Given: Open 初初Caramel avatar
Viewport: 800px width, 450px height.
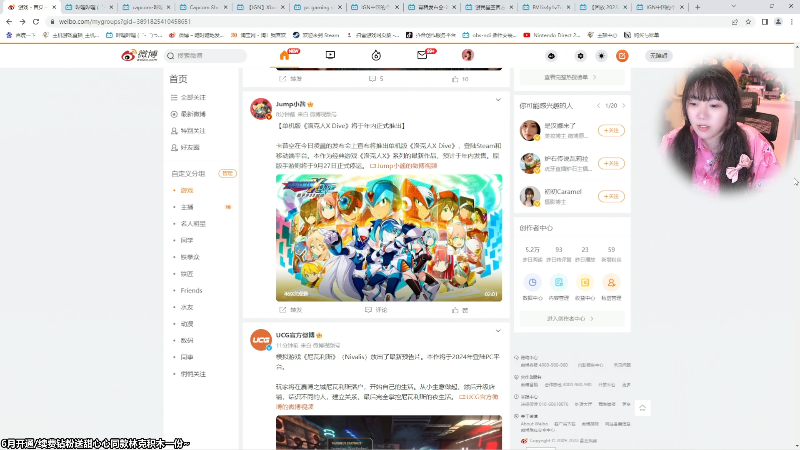Looking at the screenshot, I should [530, 196].
